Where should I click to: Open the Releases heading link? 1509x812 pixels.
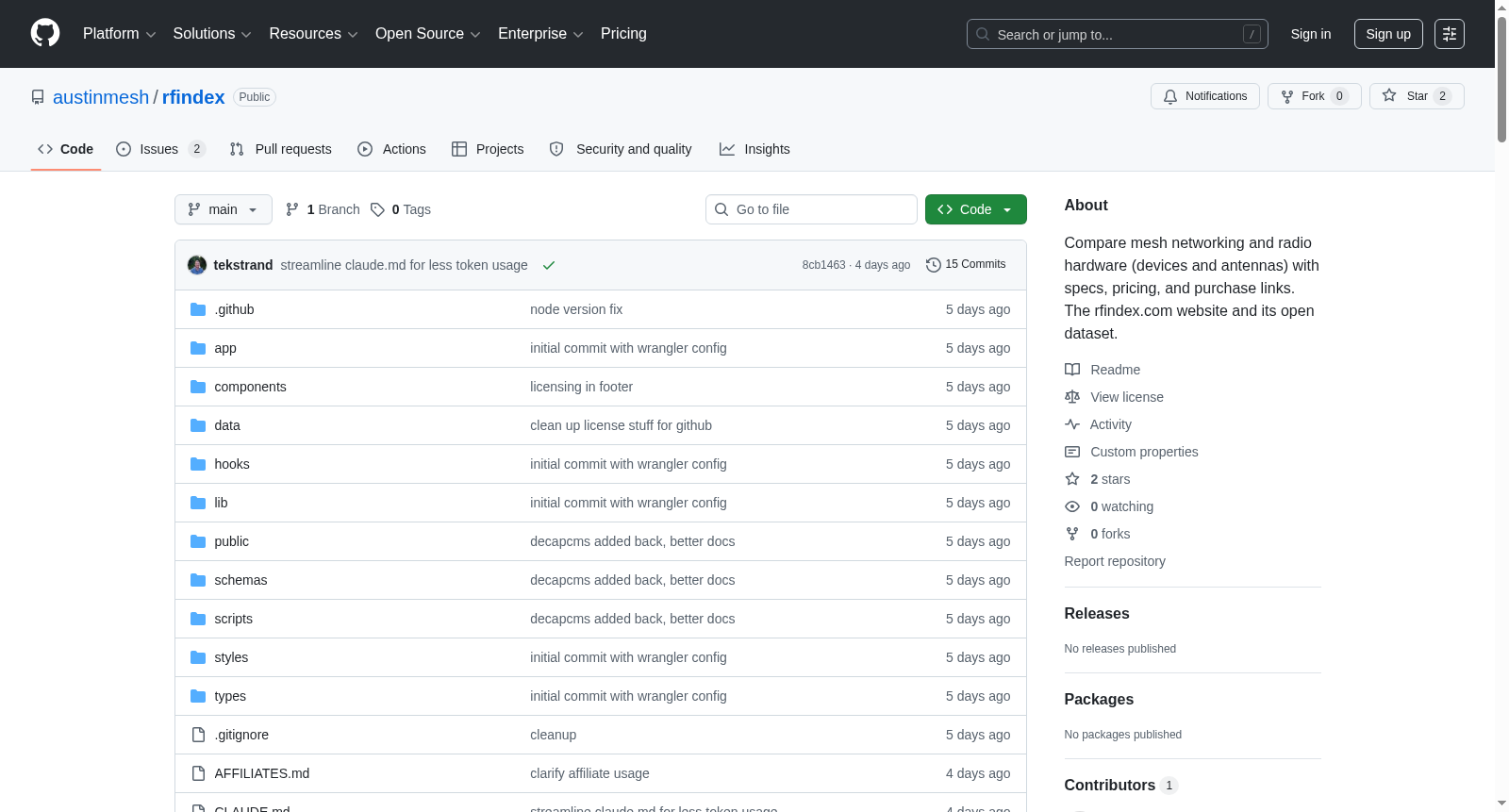pyautogui.click(x=1097, y=613)
